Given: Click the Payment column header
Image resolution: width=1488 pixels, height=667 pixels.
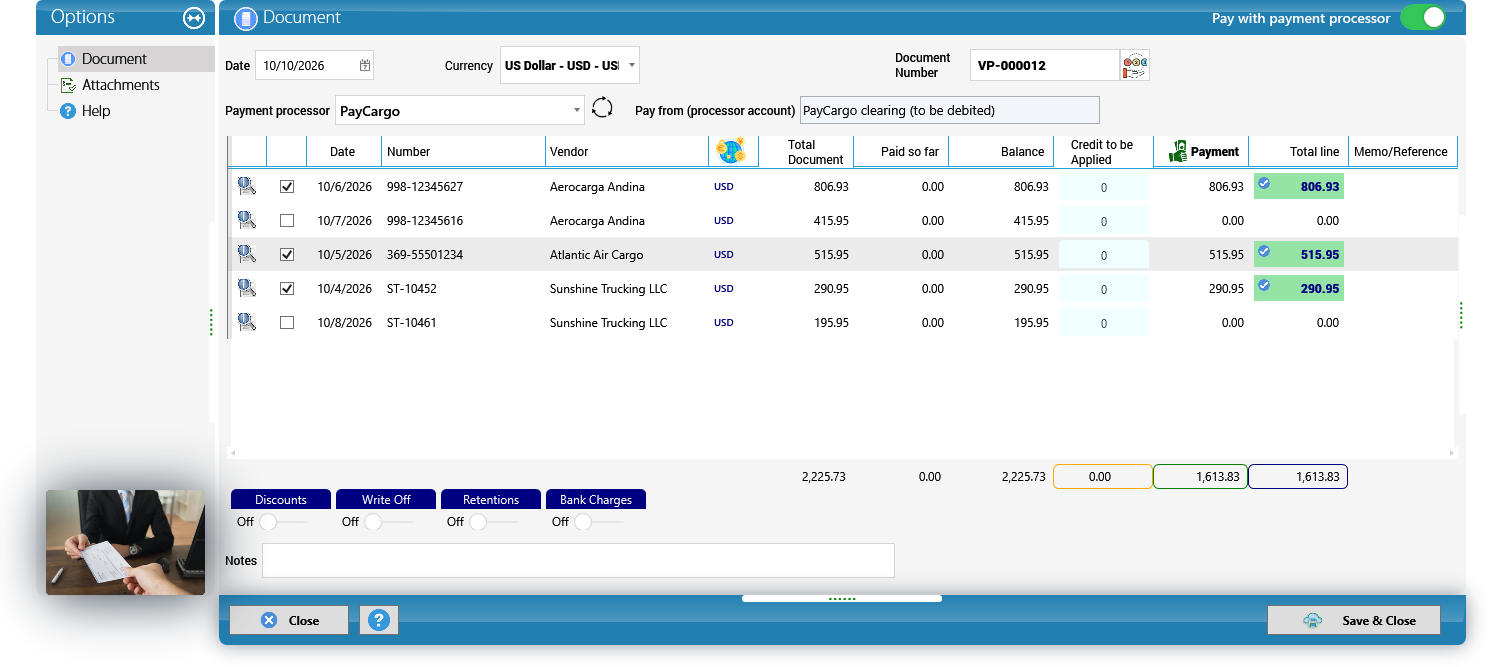Looking at the screenshot, I should coord(1203,152).
